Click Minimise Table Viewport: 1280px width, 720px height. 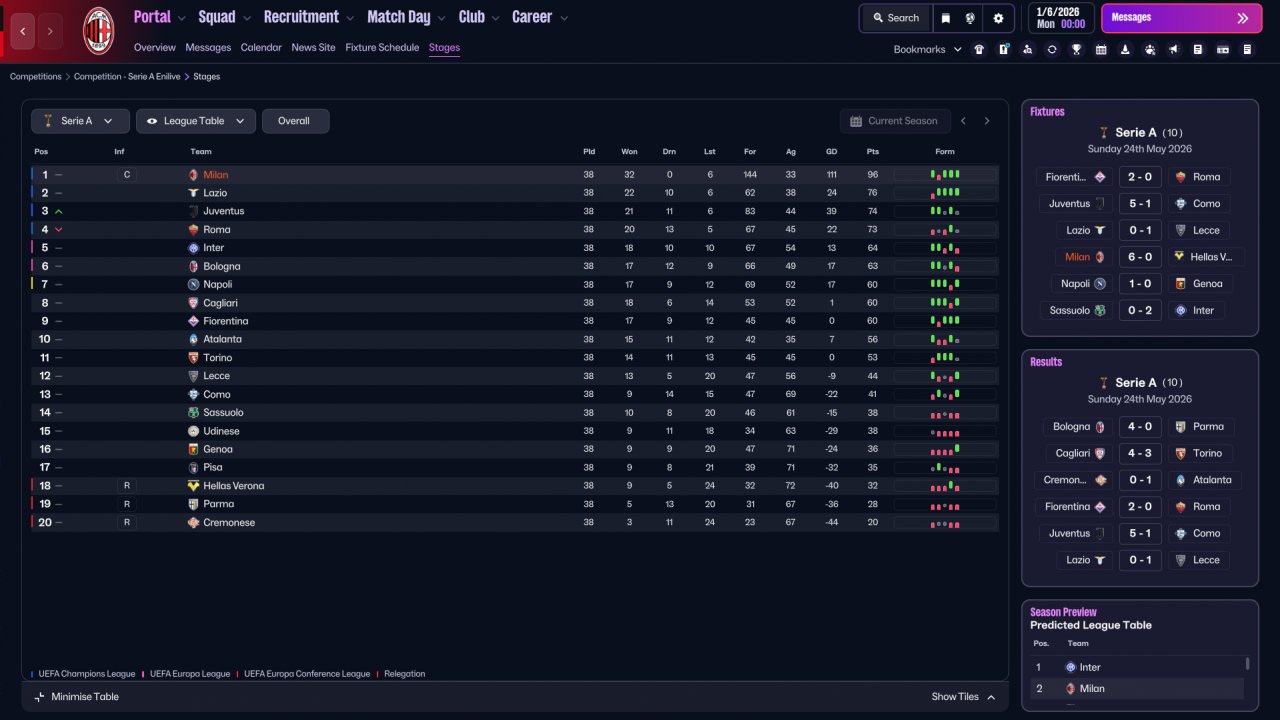click(x=76, y=697)
